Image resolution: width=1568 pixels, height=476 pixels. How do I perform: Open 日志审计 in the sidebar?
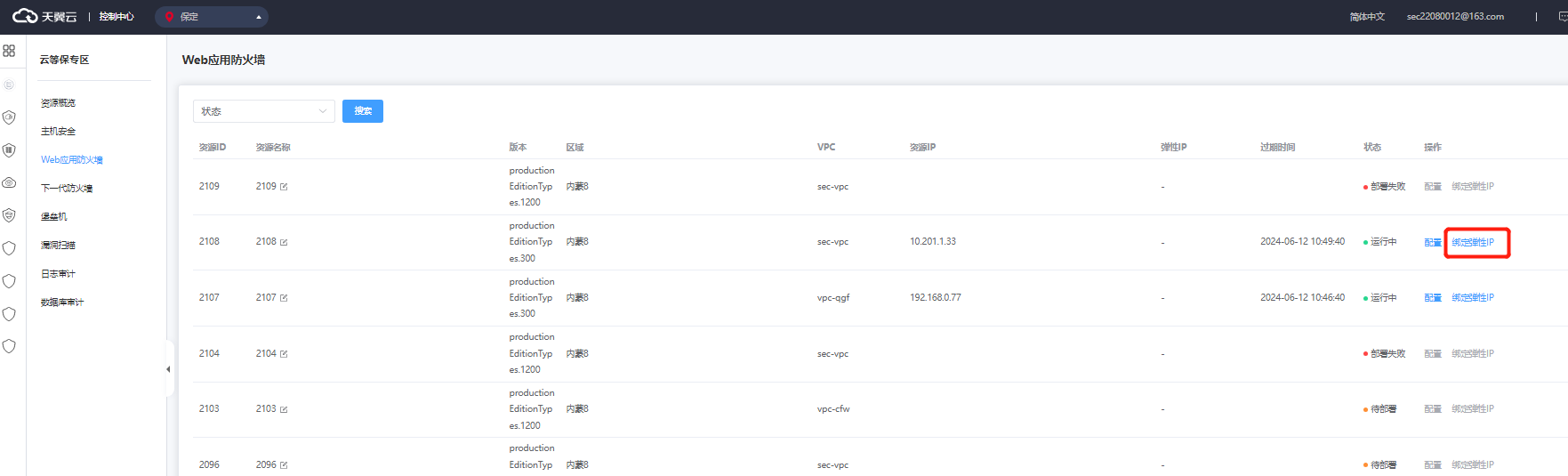58,274
